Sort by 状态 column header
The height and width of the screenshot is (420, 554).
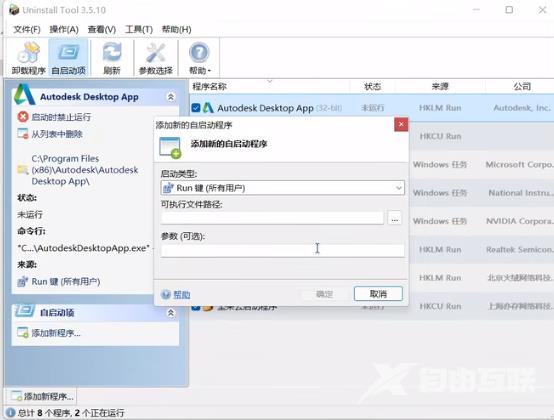click(x=372, y=86)
